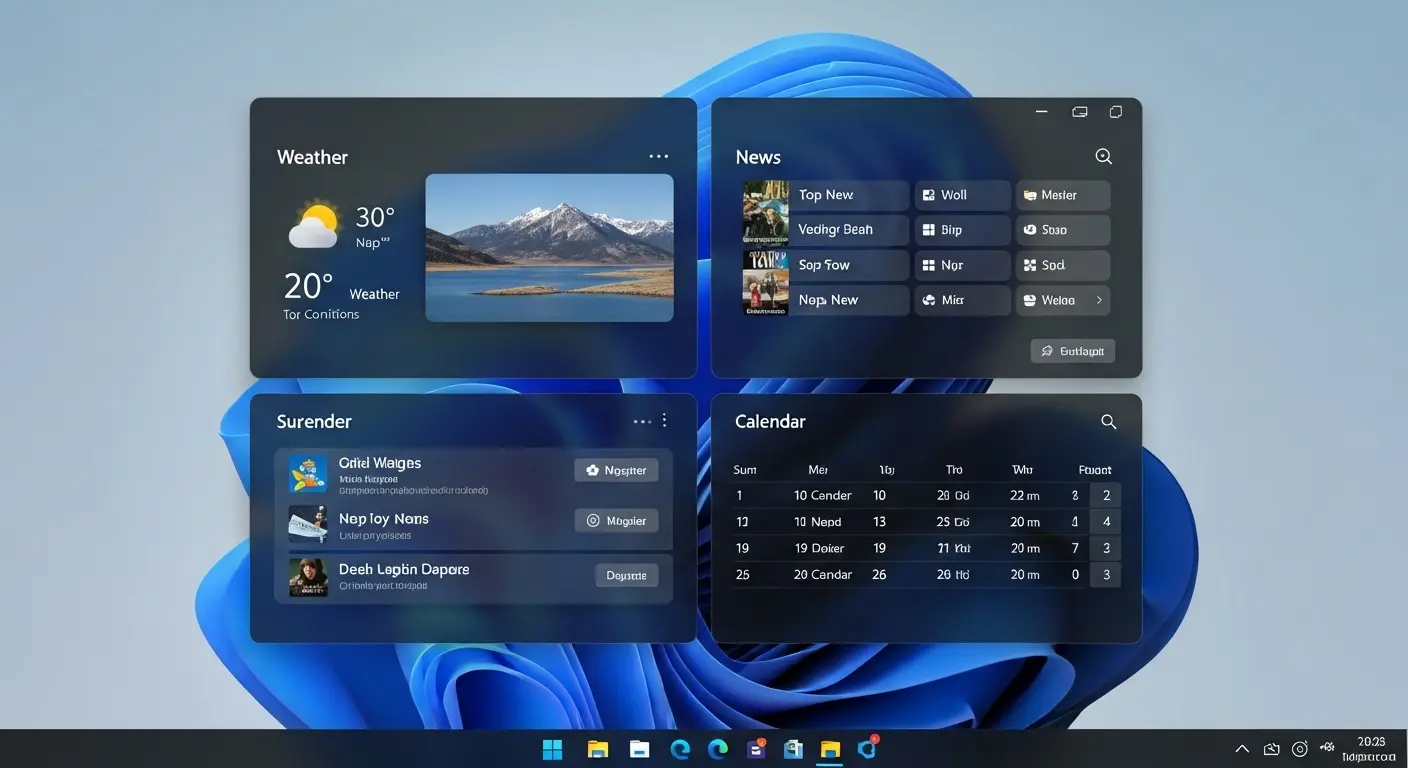Open the "Nep New" news item

[851, 300]
